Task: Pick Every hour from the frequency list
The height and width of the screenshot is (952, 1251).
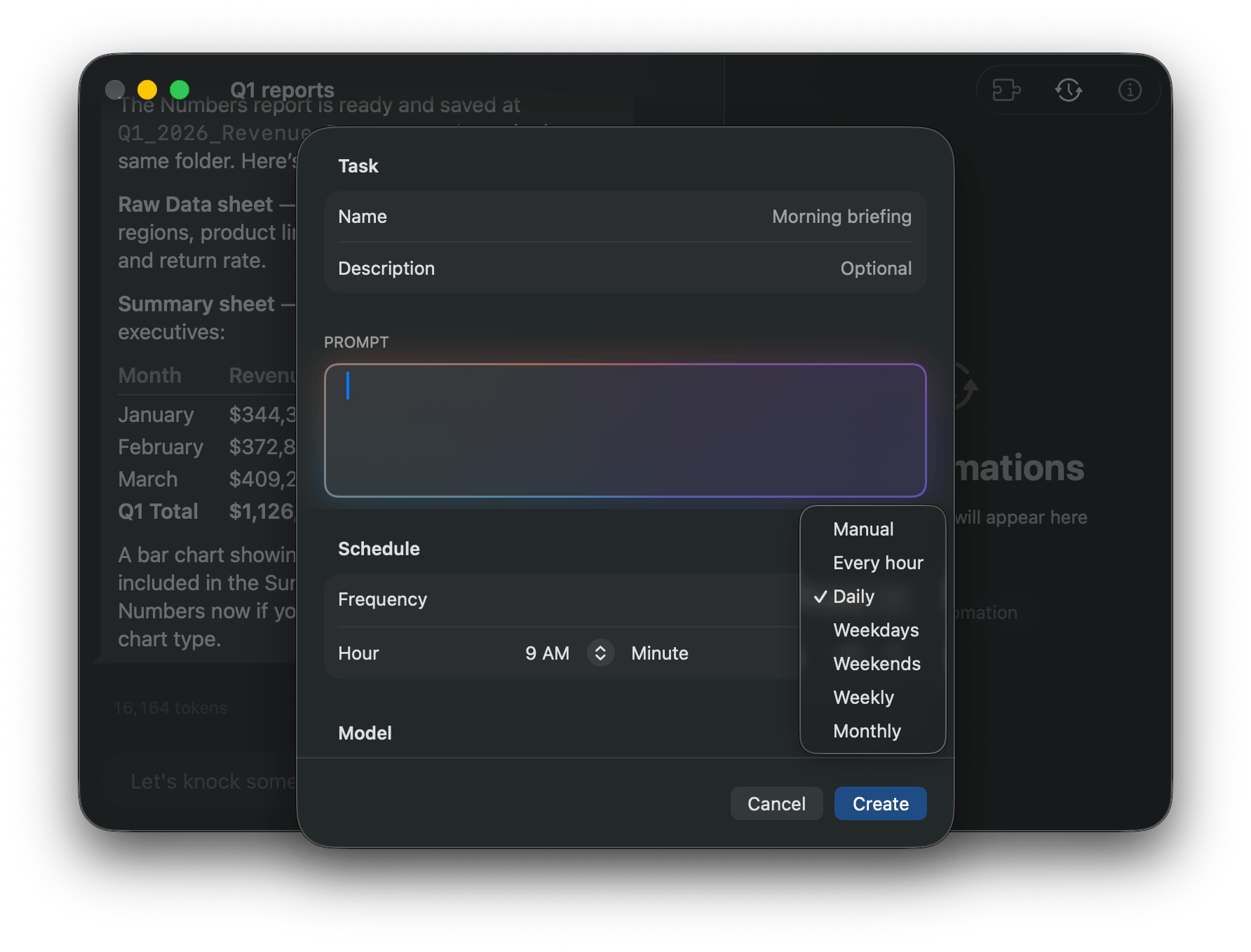Action: 877,563
